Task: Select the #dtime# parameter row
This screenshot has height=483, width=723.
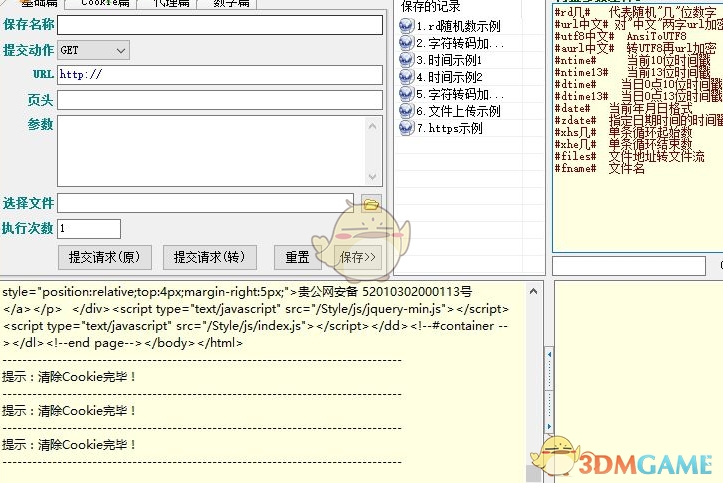Action: (638, 84)
